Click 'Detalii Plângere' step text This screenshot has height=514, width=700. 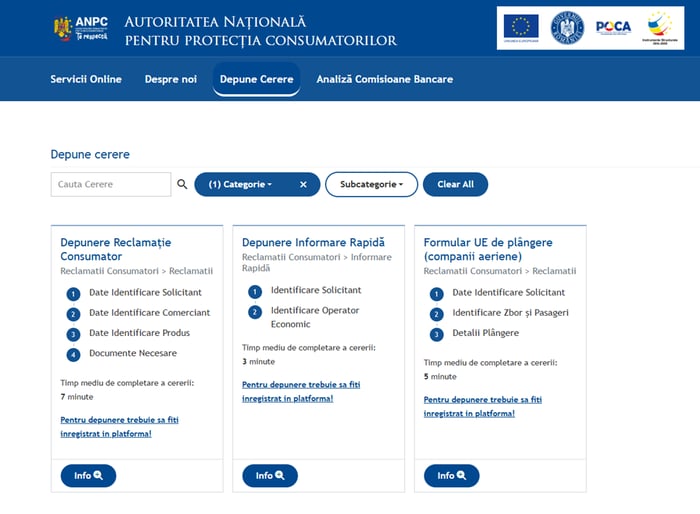pos(486,333)
